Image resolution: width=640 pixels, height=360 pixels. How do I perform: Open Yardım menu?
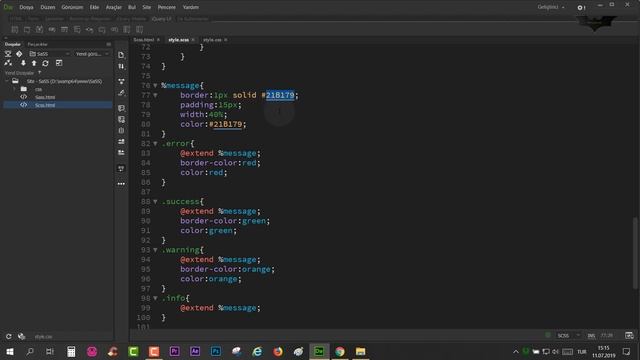[x=191, y=7]
